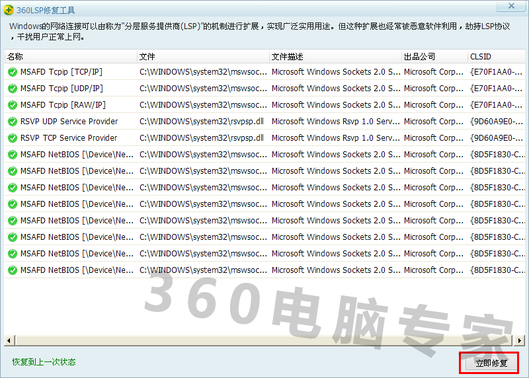The width and height of the screenshot is (529, 378).
Task: Sort by the CLSID column header
Action: pyautogui.click(x=497, y=57)
